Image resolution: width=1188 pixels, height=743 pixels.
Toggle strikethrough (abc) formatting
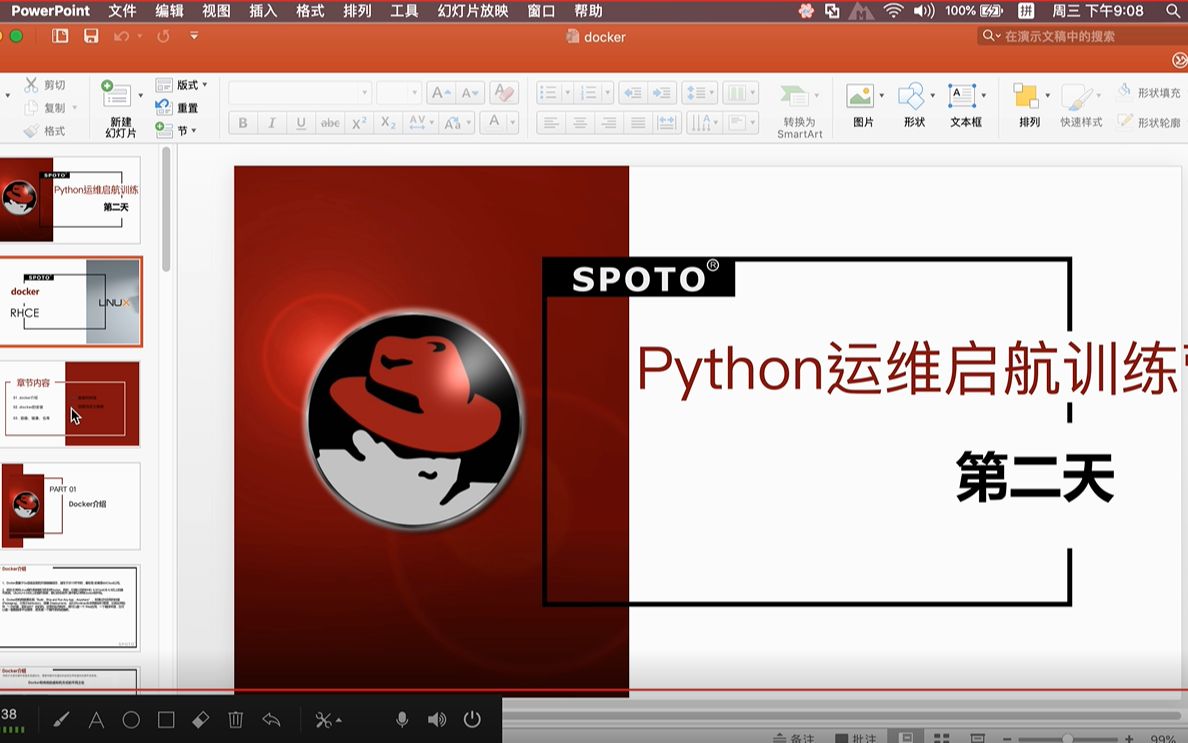330,123
